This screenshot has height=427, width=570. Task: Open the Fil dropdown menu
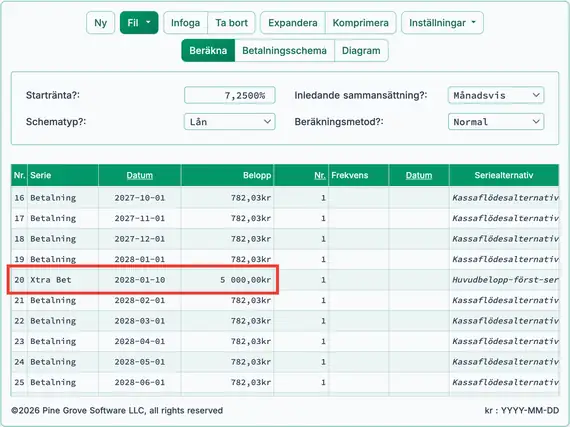pos(139,23)
